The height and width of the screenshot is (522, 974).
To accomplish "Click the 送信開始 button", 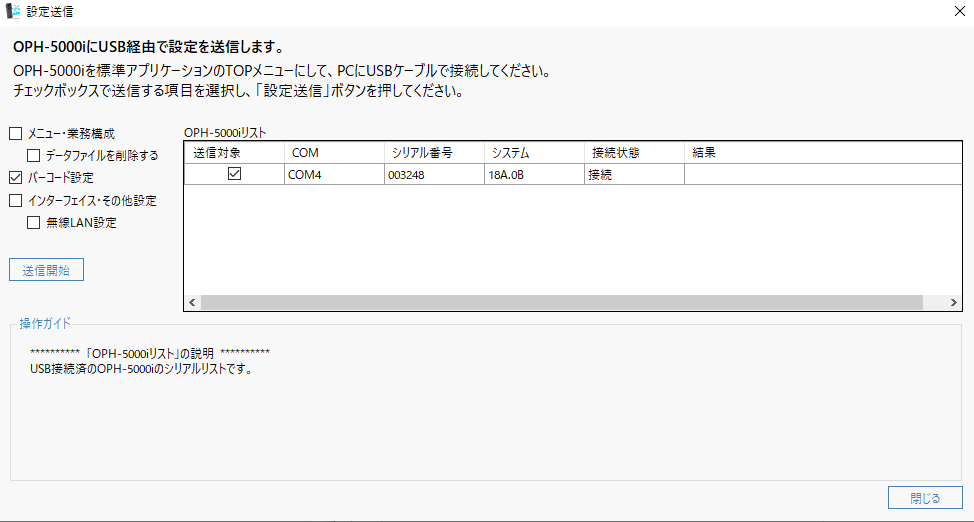I will tap(47, 270).
